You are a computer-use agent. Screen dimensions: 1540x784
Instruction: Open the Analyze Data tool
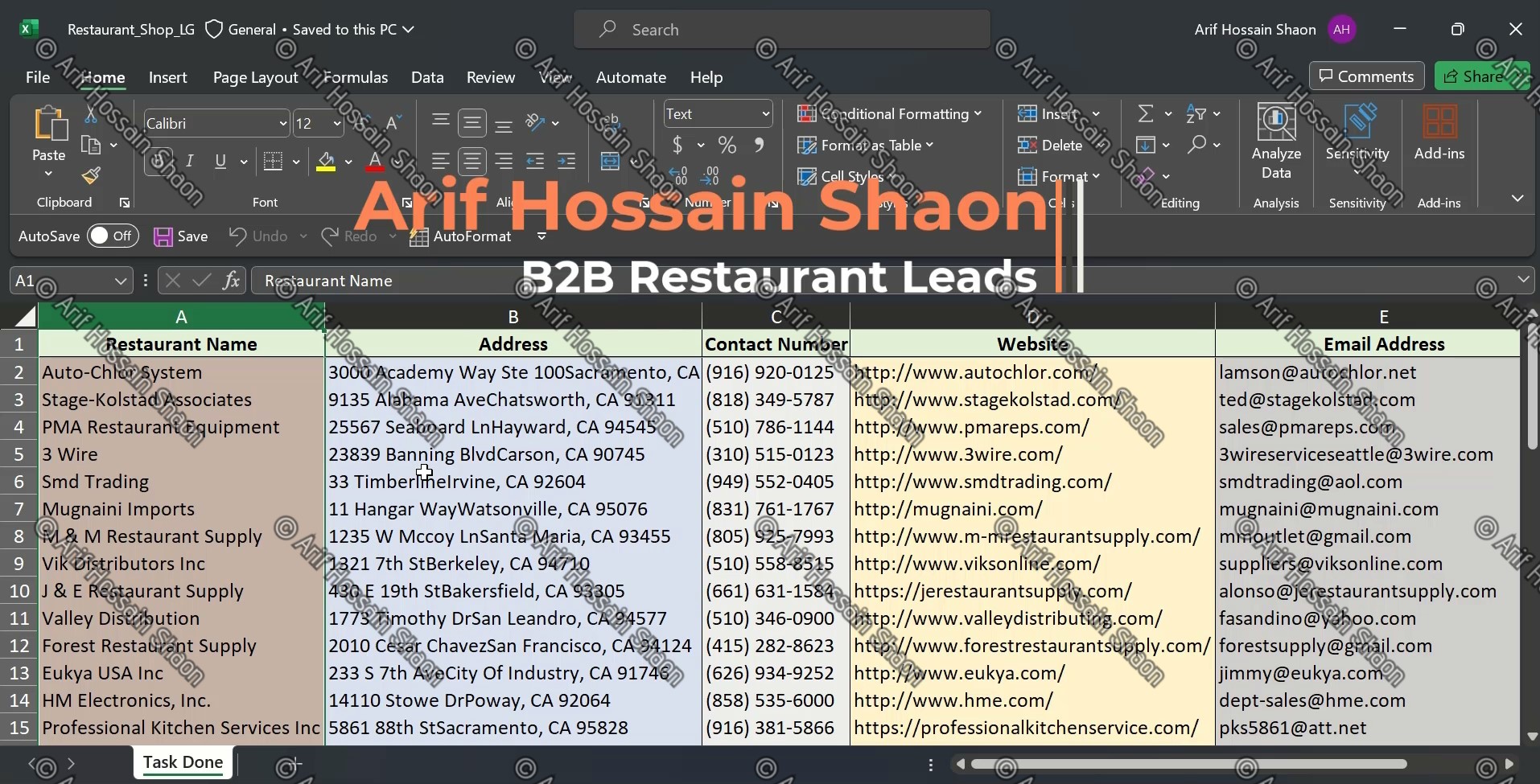point(1275,142)
